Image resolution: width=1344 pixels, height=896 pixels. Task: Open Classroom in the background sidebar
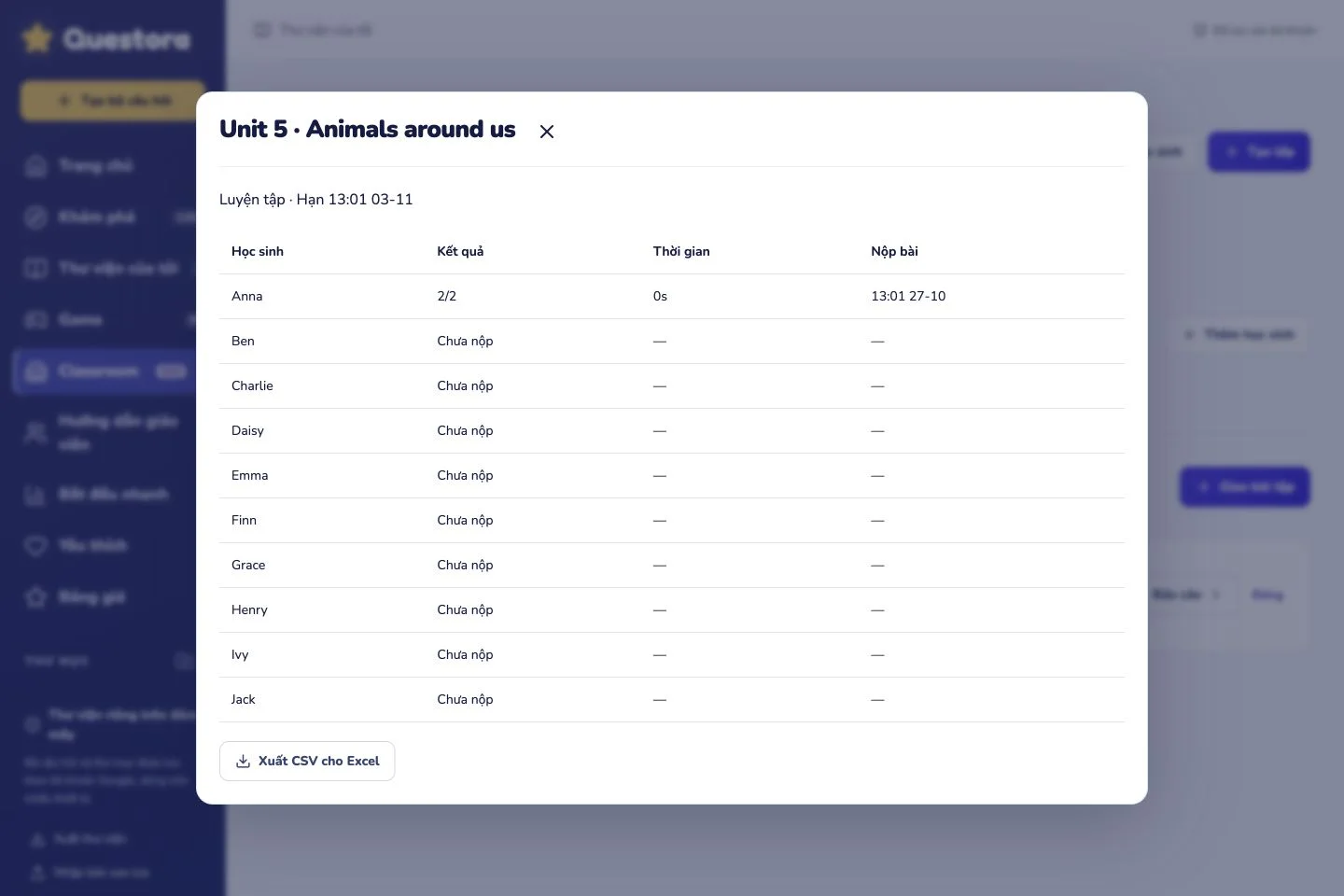[x=105, y=371]
